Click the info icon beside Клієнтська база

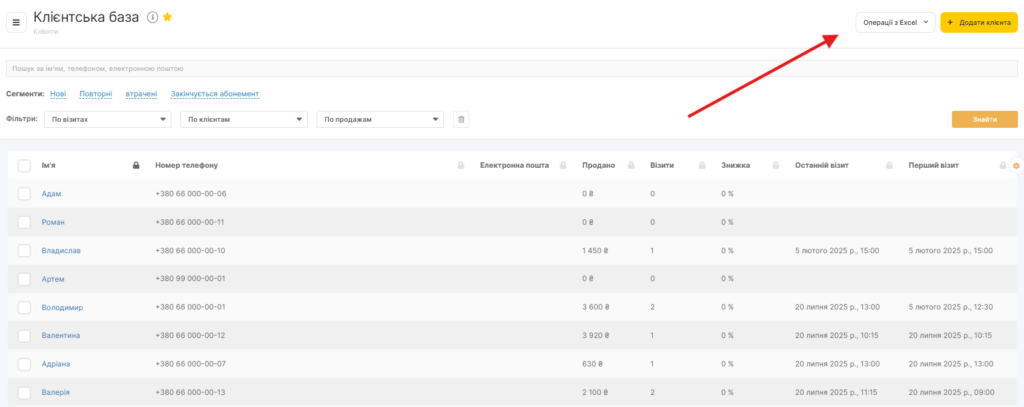click(x=152, y=17)
